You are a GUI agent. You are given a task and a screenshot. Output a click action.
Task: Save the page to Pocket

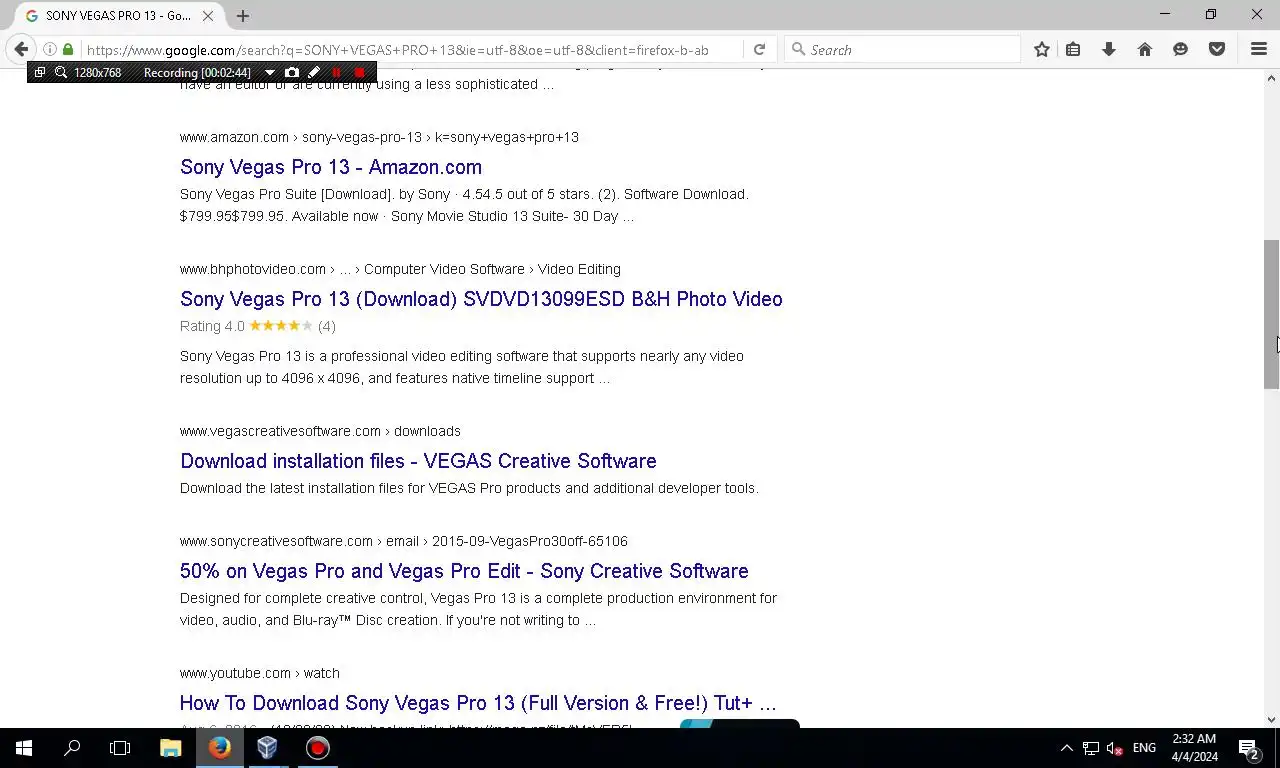click(1217, 49)
